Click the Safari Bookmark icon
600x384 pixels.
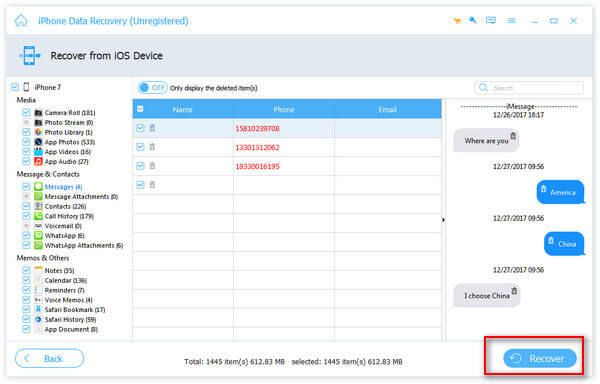[38, 309]
